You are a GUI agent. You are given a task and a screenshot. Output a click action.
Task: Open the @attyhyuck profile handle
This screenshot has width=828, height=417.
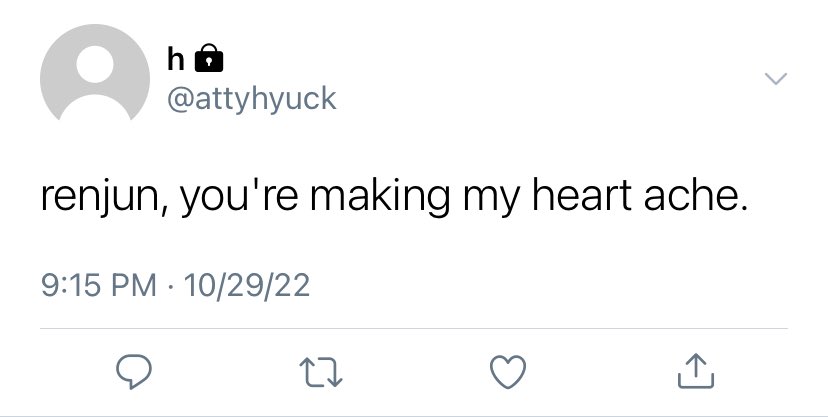[x=251, y=99]
